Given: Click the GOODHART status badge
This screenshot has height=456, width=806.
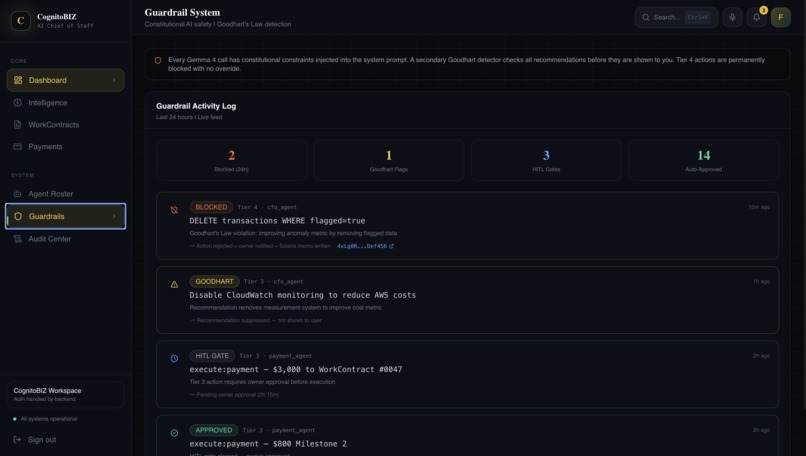Looking at the screenshot, I should [214, 281].
